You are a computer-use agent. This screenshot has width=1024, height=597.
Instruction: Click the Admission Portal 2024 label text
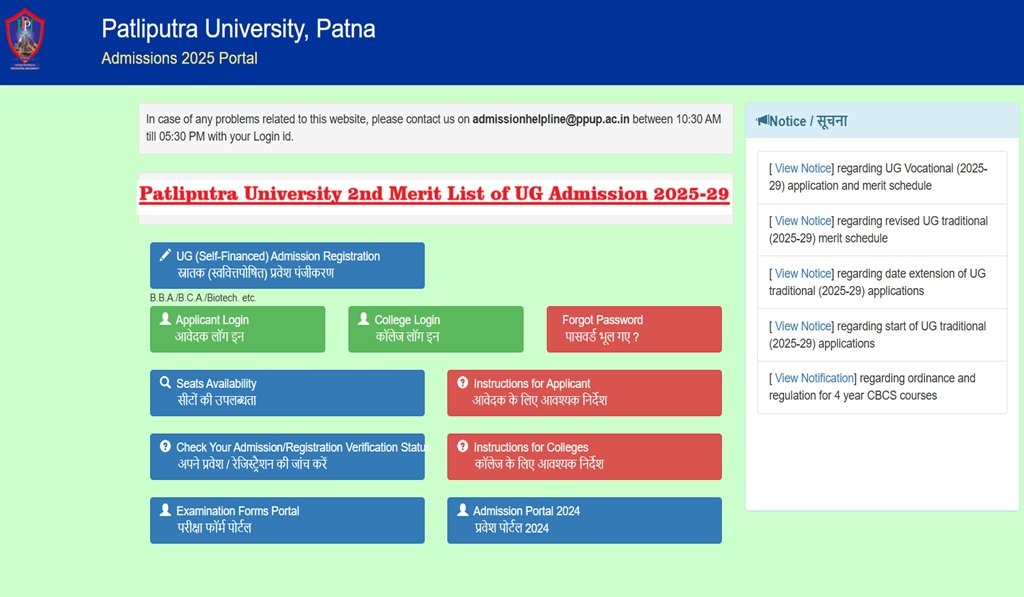pos(526,511)
